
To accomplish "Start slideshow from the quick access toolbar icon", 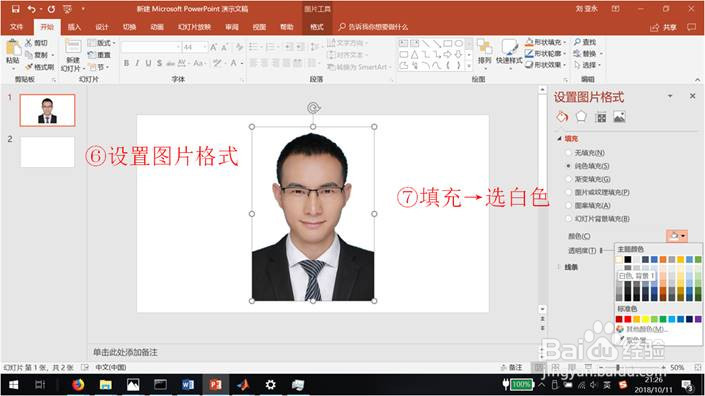I will click(x=67, y=9).
